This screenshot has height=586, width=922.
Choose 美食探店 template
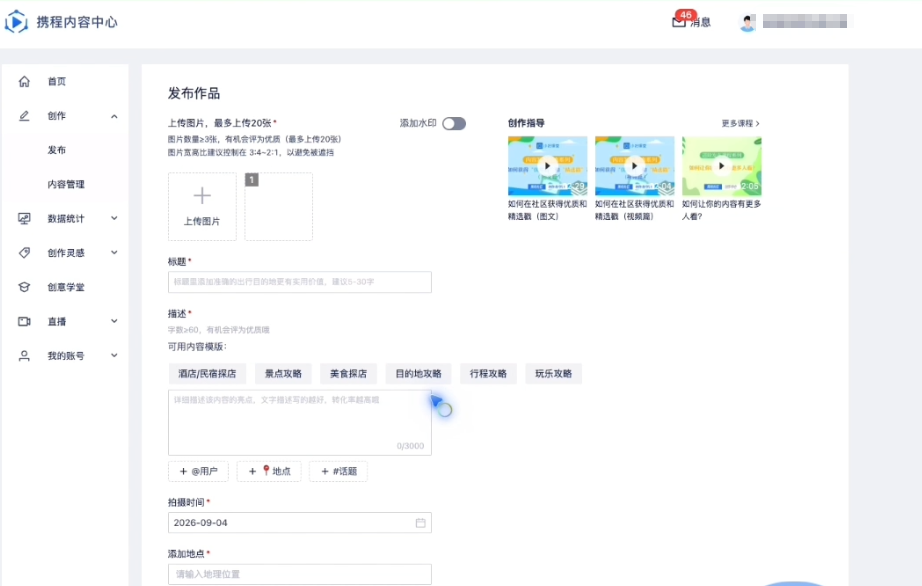point(348,373)
